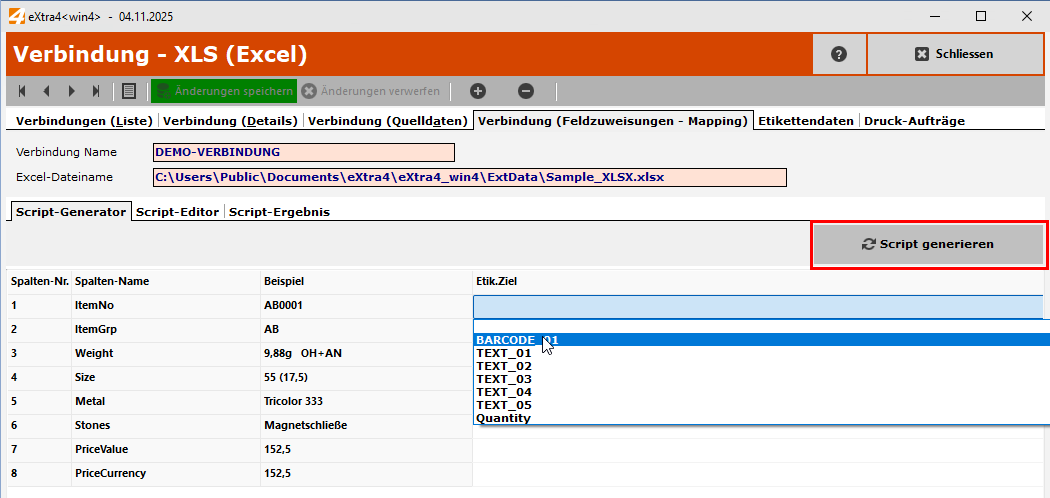Click Änderungen speichern button
The width and height of the screenshot is (1050, 498).
[224, 91]
